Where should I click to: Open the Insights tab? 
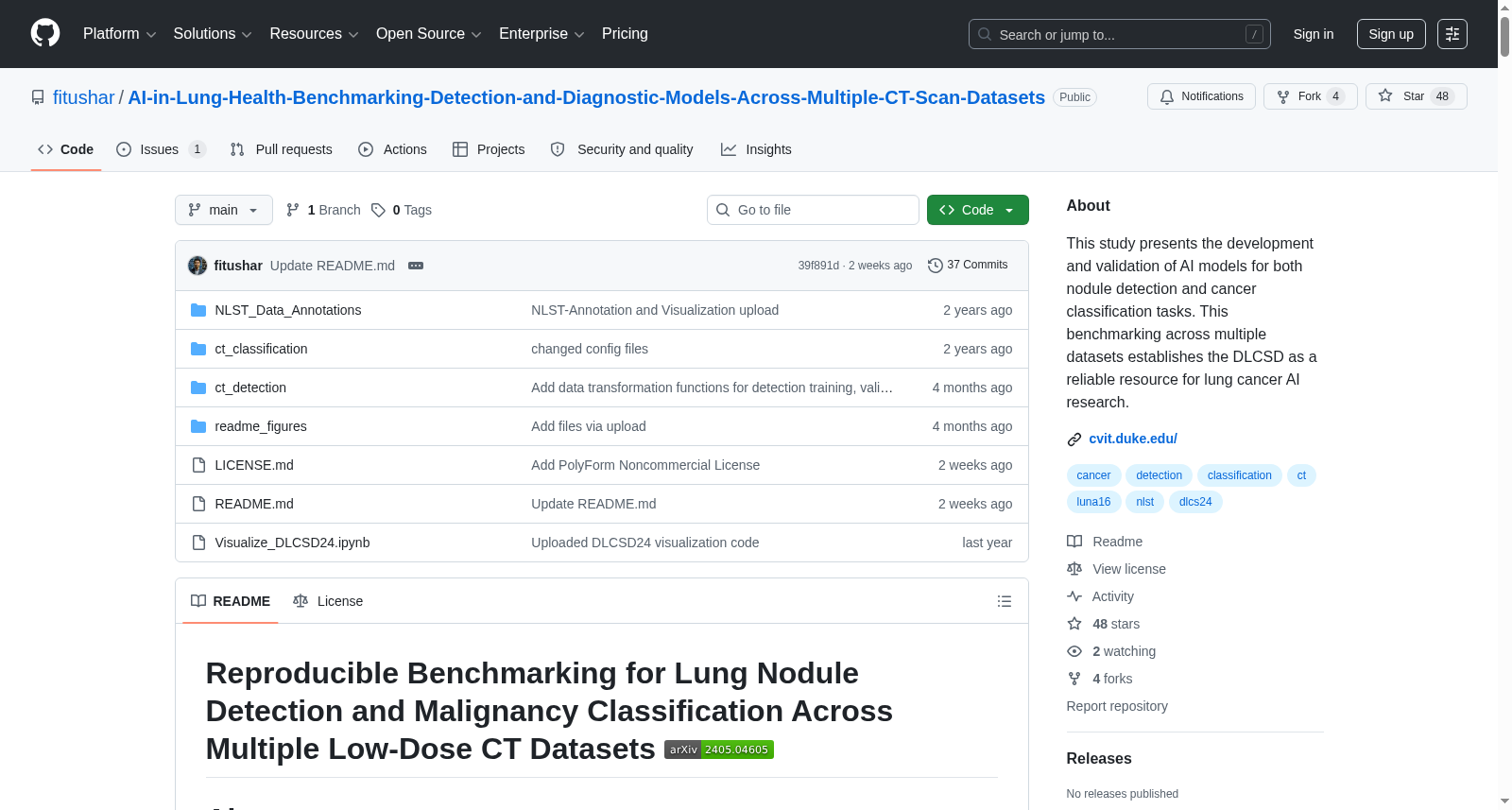click(x=756, y=149)
